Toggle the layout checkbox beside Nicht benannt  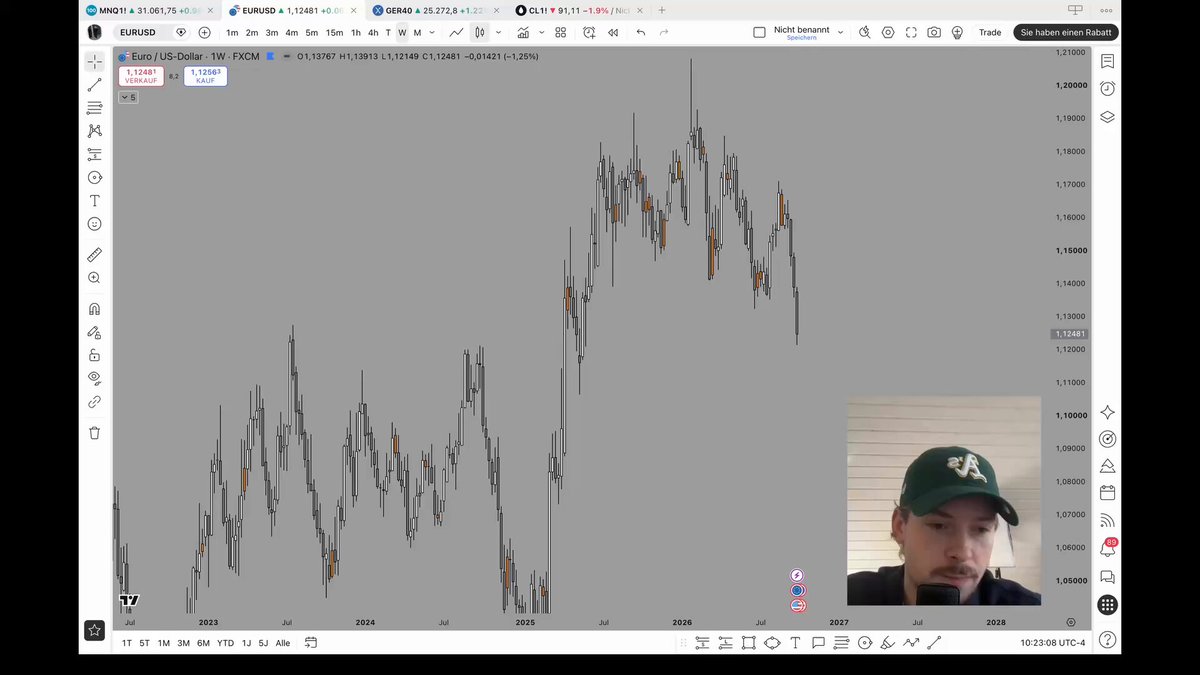[x=759, y=32]
